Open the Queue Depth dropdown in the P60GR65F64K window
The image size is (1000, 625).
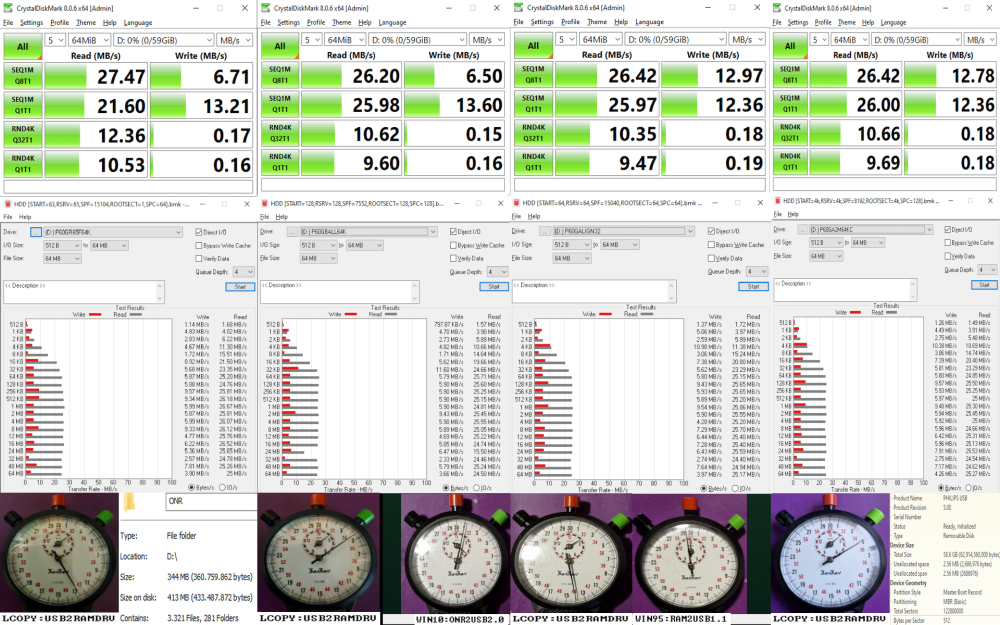point(243,272)
